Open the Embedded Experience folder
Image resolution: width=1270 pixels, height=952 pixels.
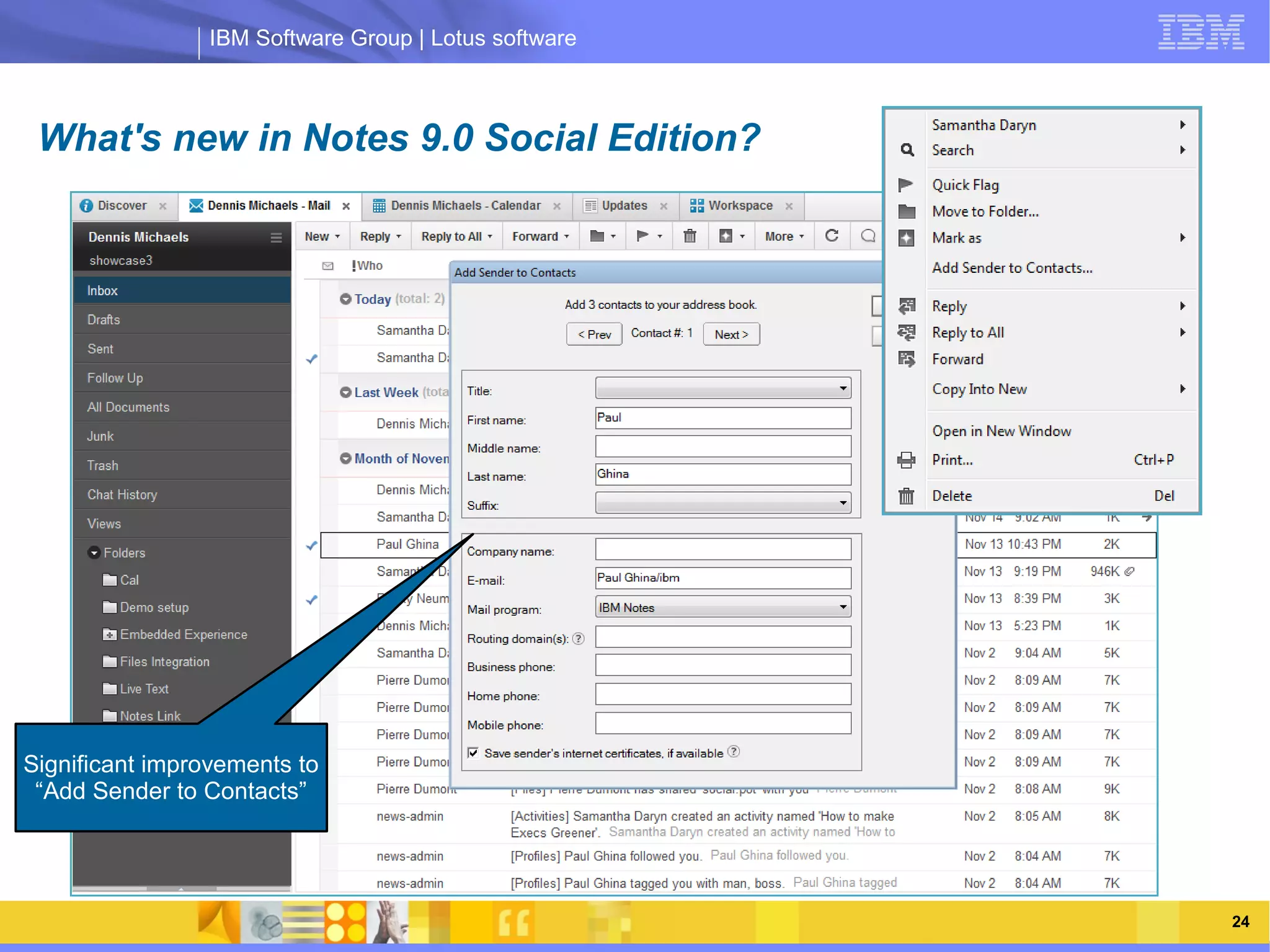pyautogui.click(x=175, y=634)
